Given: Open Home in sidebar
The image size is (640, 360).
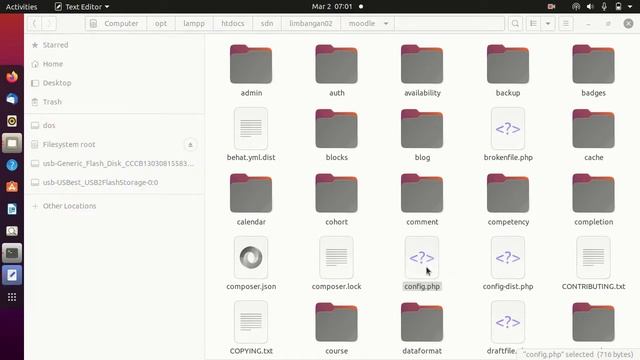Looking at the screenshot, I should click(114, 64).
